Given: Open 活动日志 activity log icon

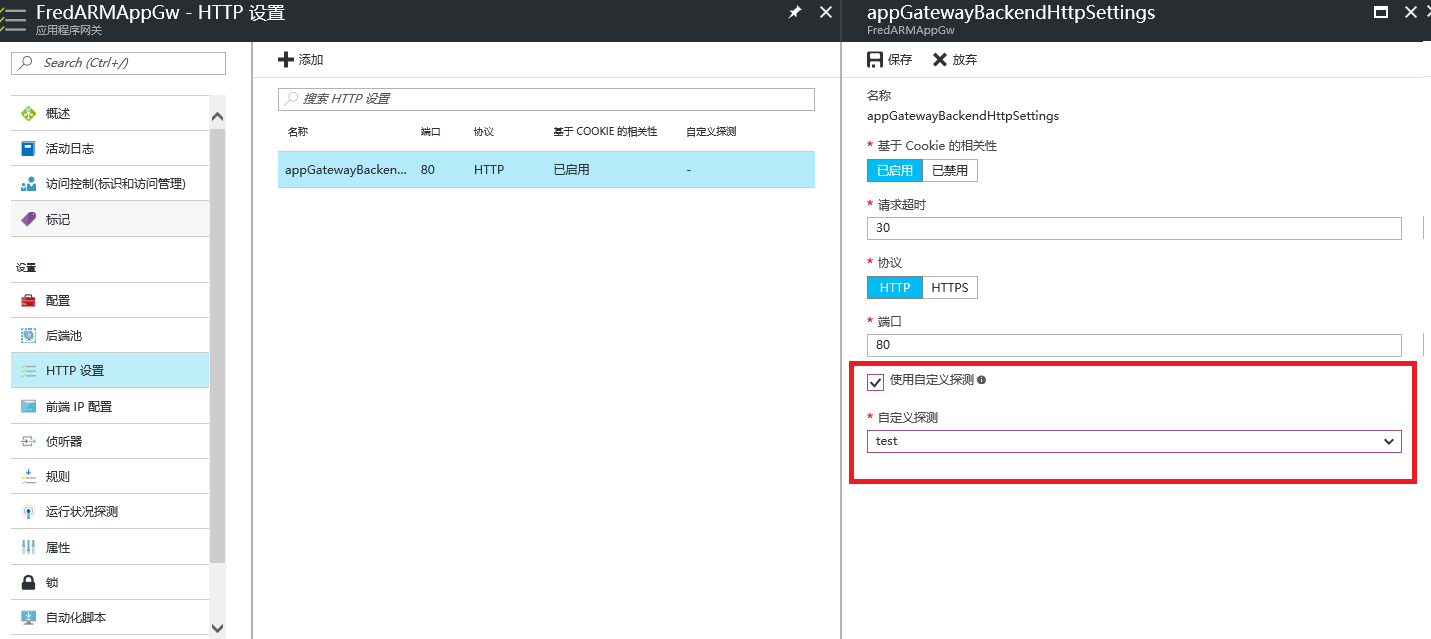Looking at the screenshot, I should click(x=28, y=149).
